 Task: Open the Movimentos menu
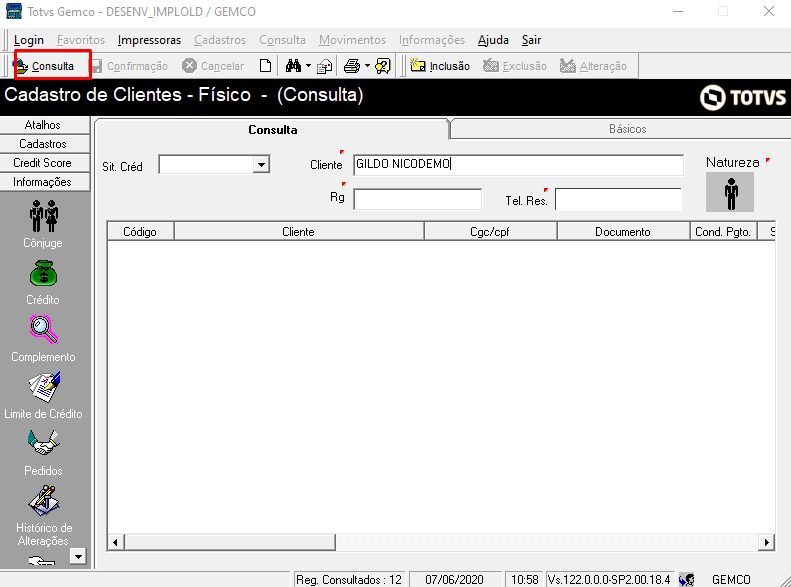352,40
